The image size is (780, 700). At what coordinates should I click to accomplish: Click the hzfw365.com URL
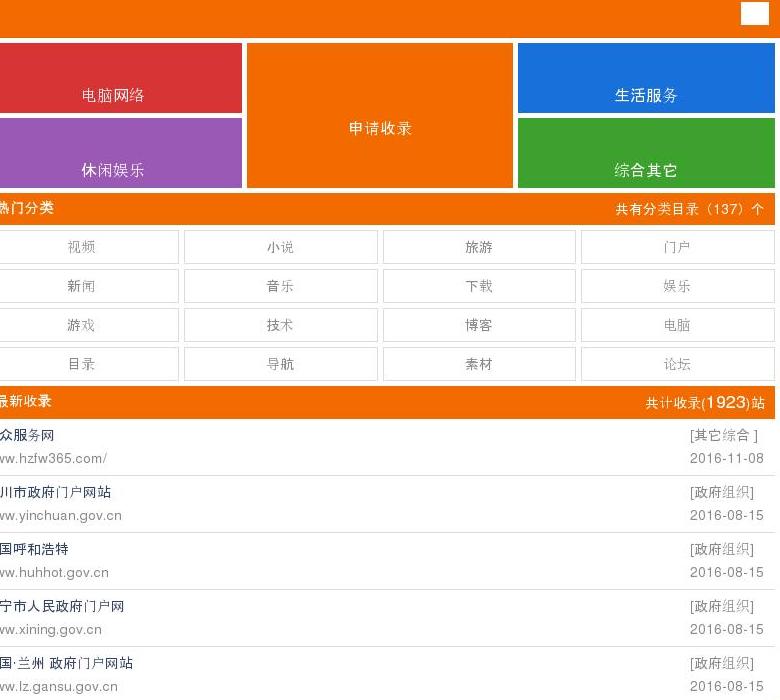point(53,458)
